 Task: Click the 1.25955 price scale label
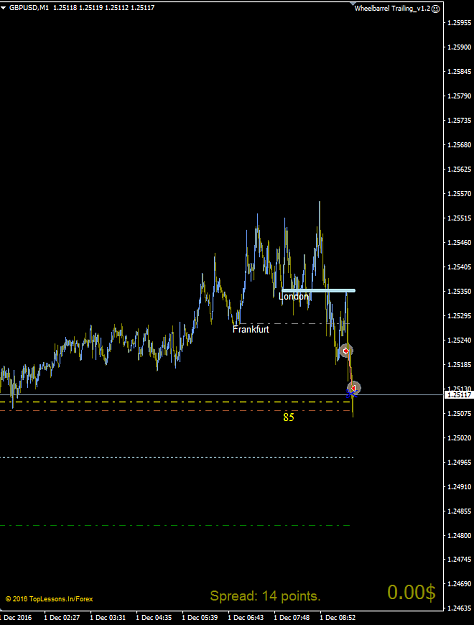tap(459, 23)
